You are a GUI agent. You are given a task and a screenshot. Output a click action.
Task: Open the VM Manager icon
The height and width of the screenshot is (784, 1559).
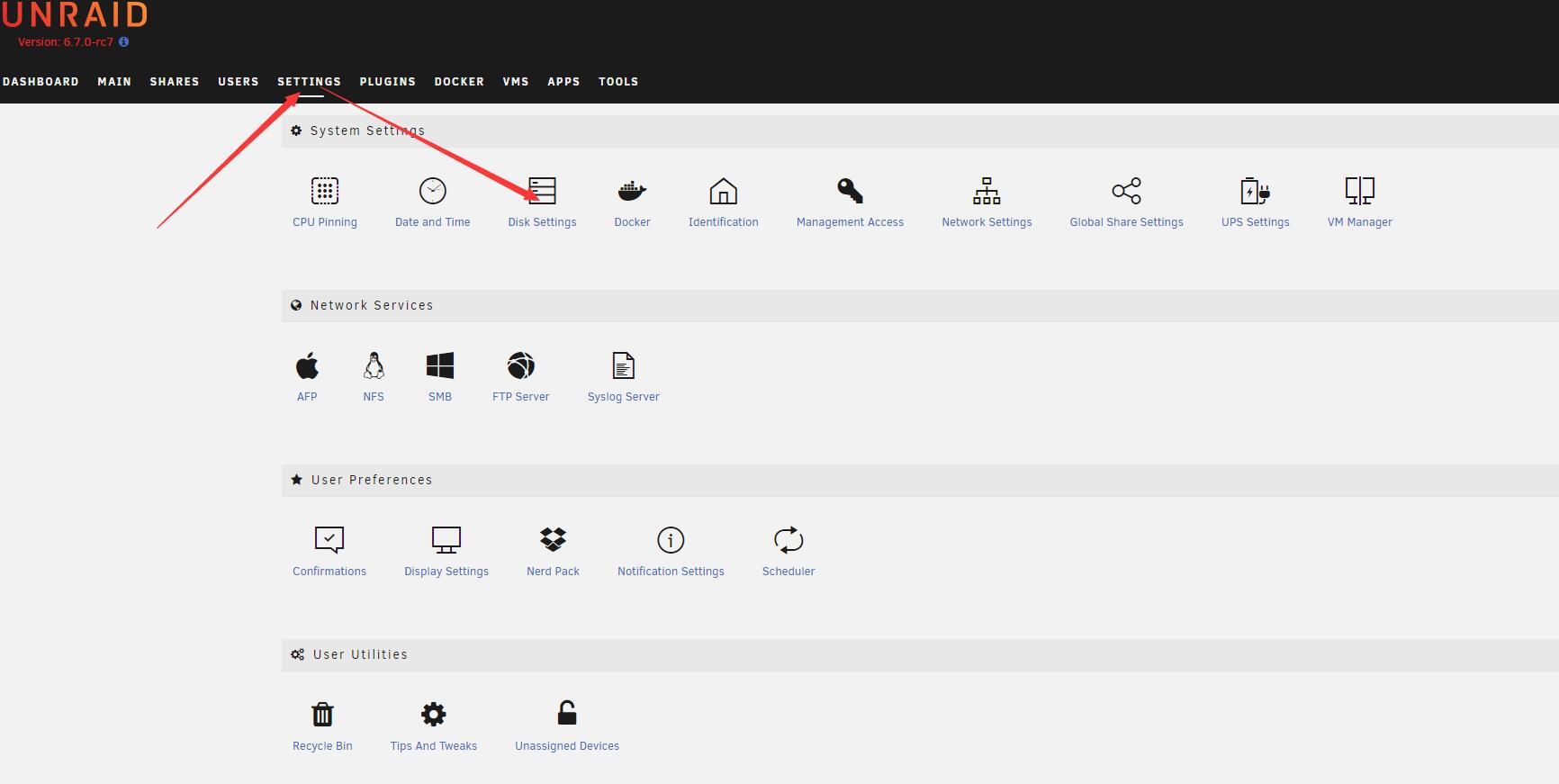pyautogui.click(x=1360, y=191)
